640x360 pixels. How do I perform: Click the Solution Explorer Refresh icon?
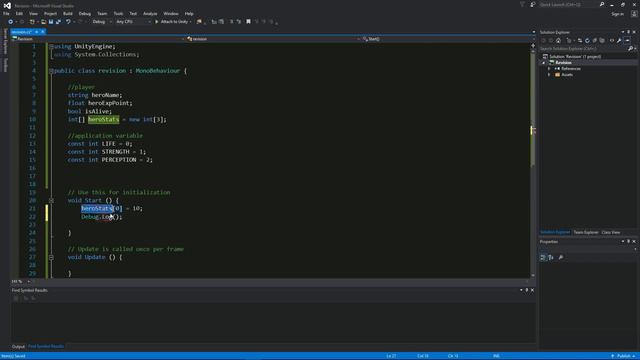point(587,40)
